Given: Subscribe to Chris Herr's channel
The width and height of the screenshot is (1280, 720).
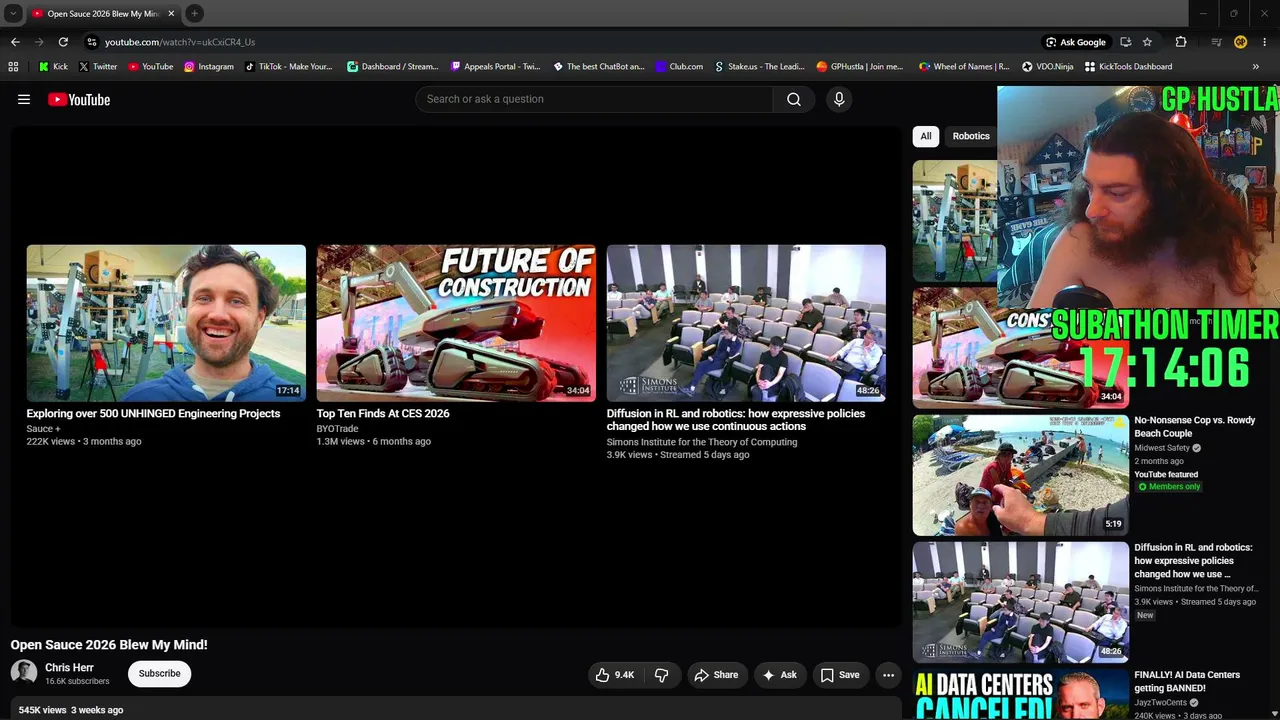Looking at the screenshot, I should [x=159, y=674].
